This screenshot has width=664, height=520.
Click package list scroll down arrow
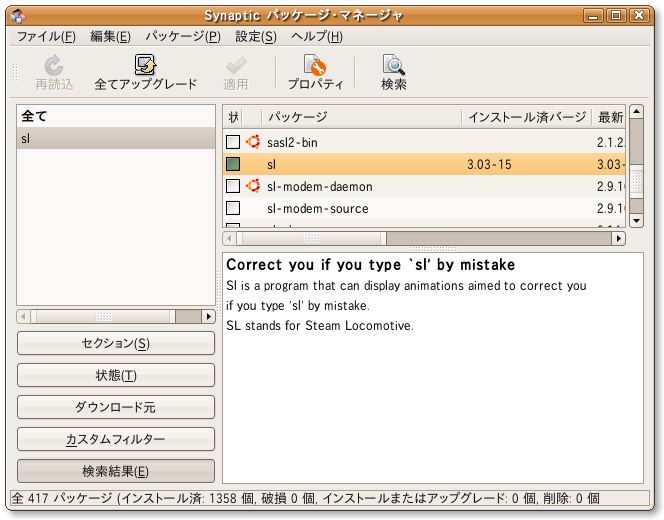click(x=636, y=221)
